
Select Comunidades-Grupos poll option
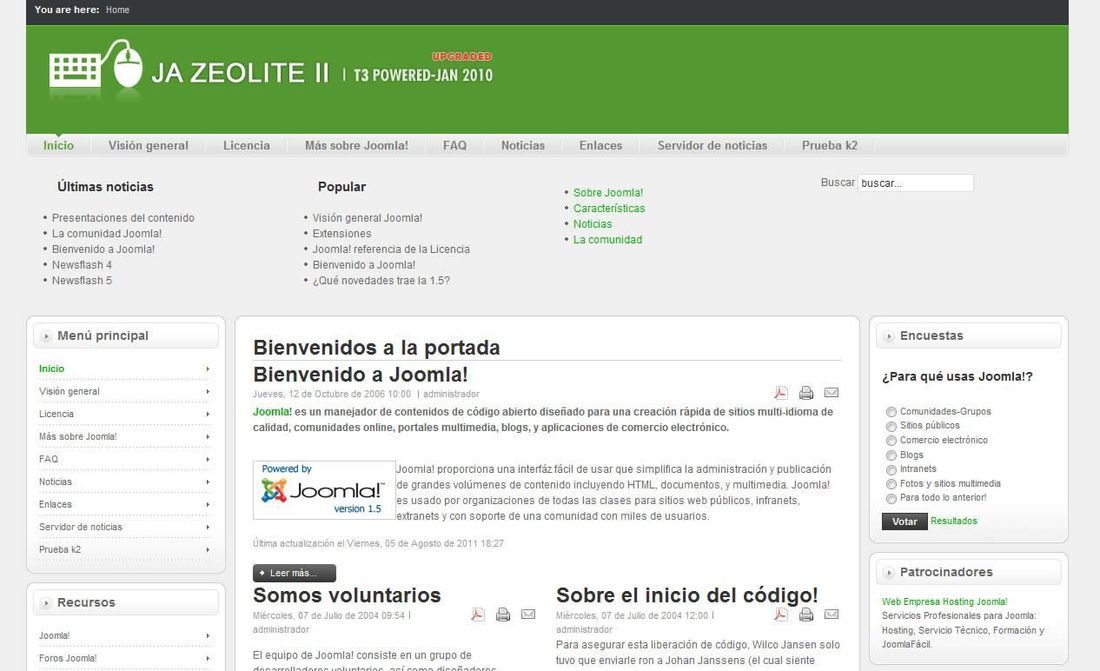point(891,412)
